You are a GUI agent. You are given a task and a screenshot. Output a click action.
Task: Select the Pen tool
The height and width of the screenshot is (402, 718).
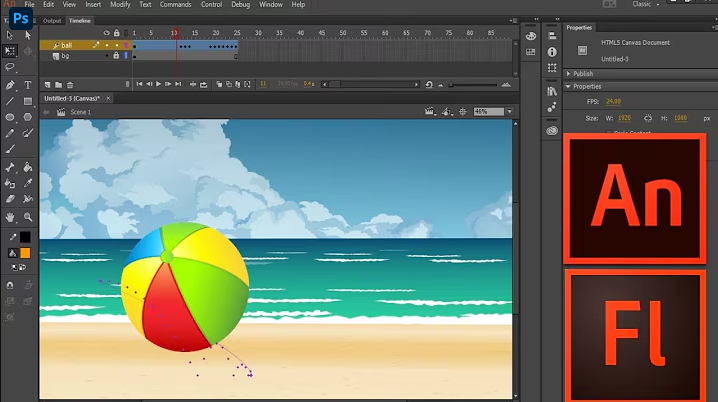(10, 85)
